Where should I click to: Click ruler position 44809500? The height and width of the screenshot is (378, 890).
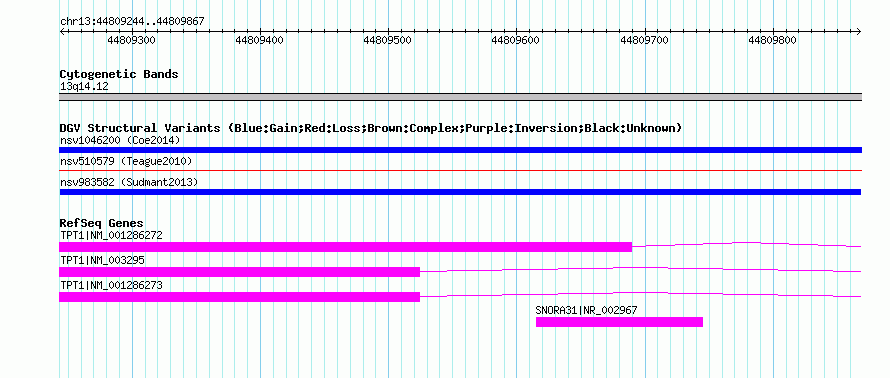coord(388,40)
